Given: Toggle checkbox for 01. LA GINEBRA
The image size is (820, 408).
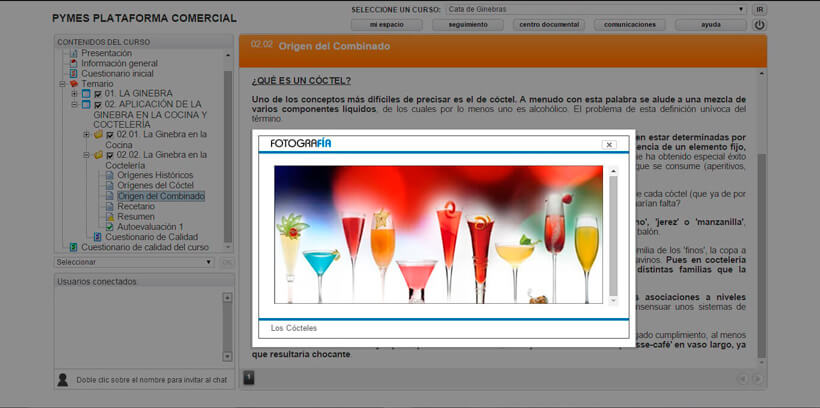Looking at the screenshot, I should point(98,94).
